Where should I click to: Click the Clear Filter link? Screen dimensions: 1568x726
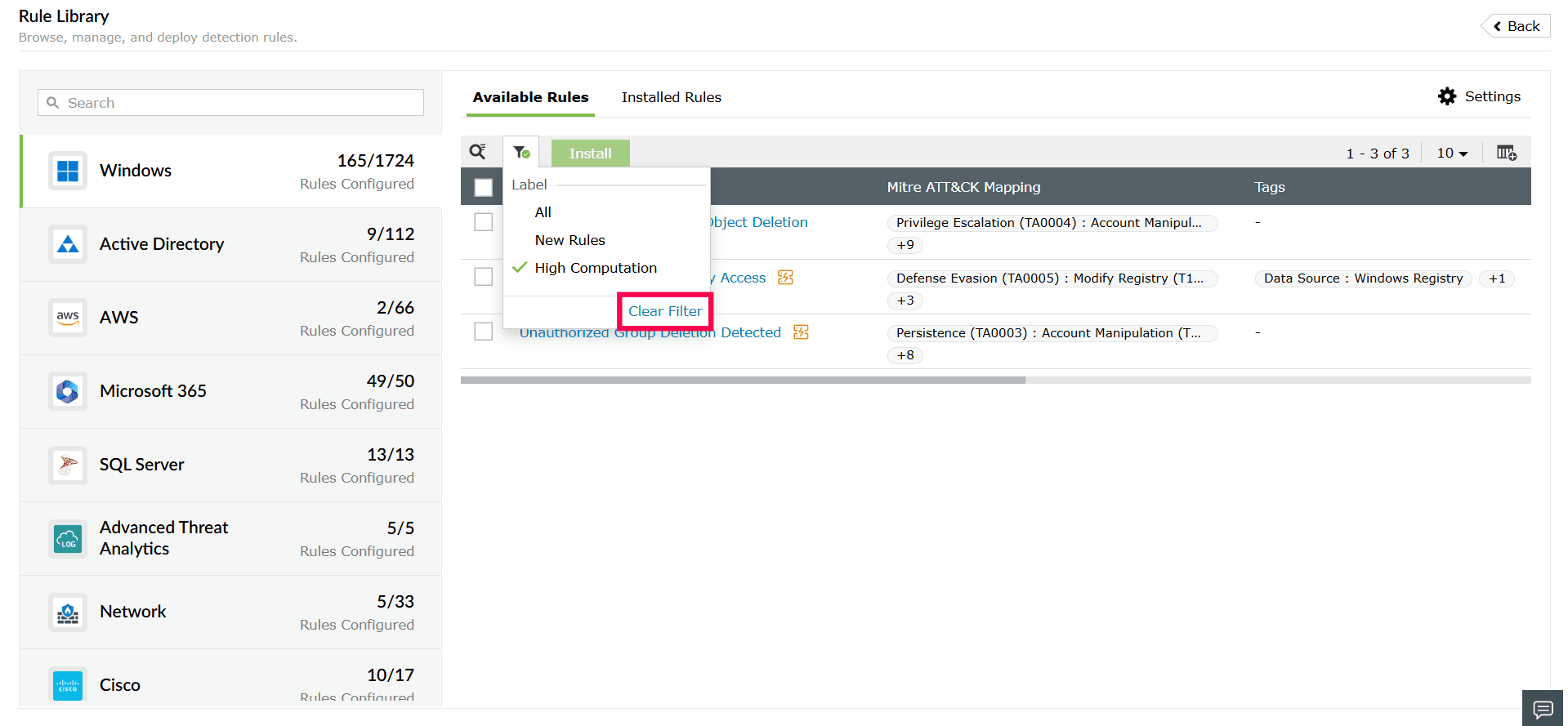pos(665,311)
